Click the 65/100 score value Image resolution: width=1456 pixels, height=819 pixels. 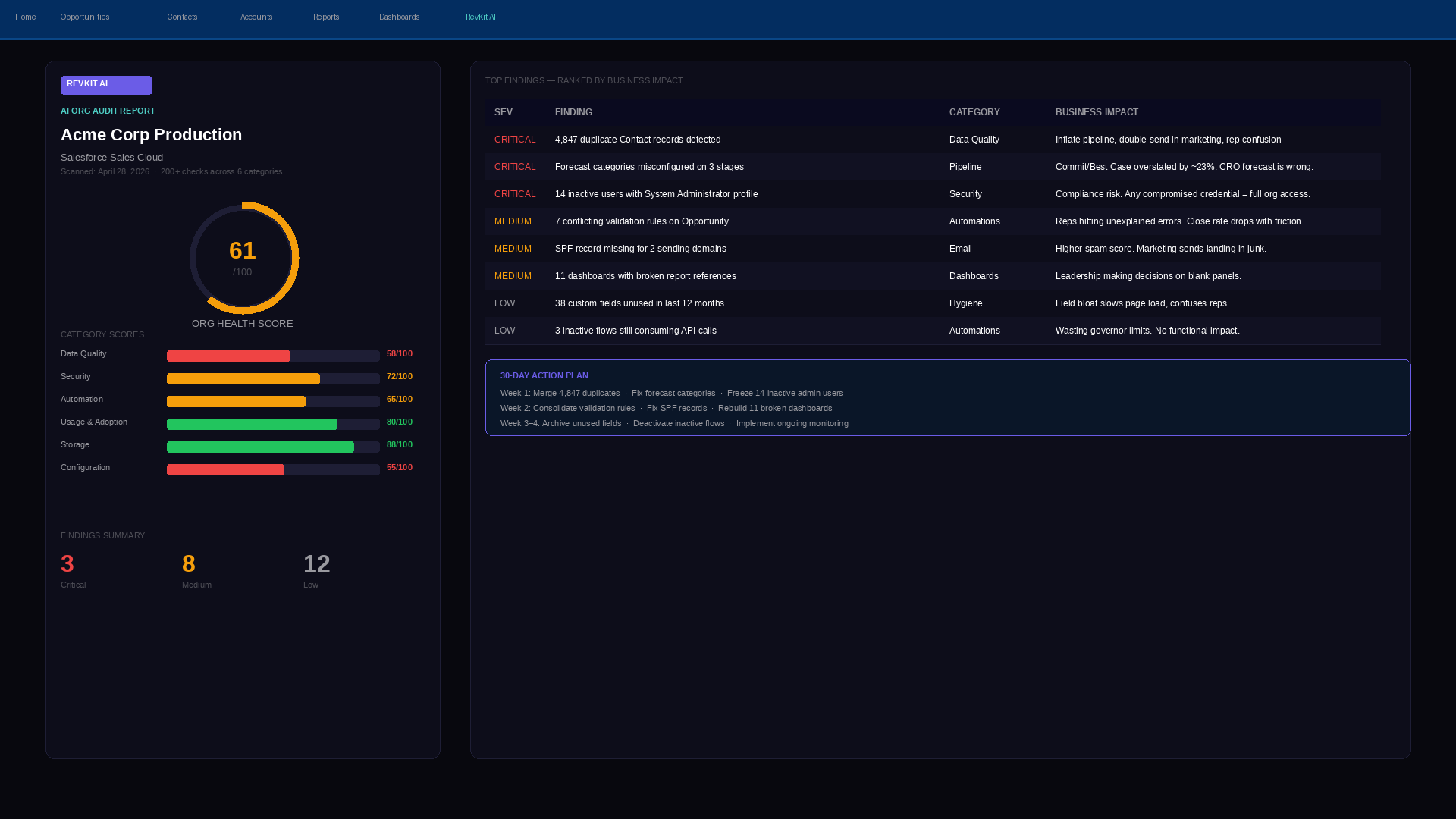400,399
